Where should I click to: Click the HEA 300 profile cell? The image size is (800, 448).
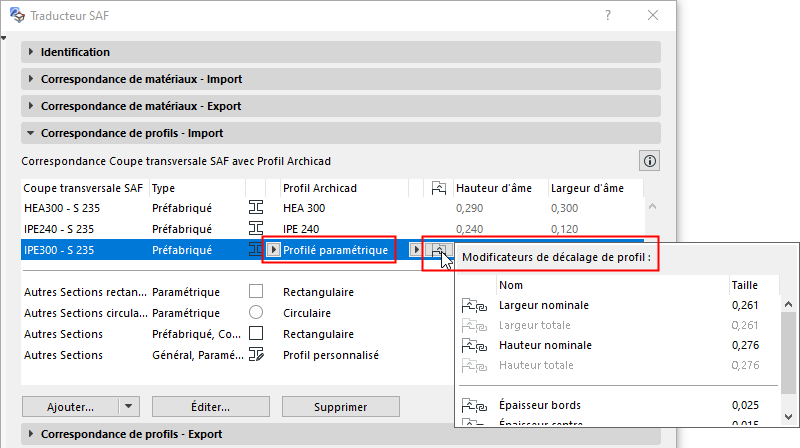(304, 208)
